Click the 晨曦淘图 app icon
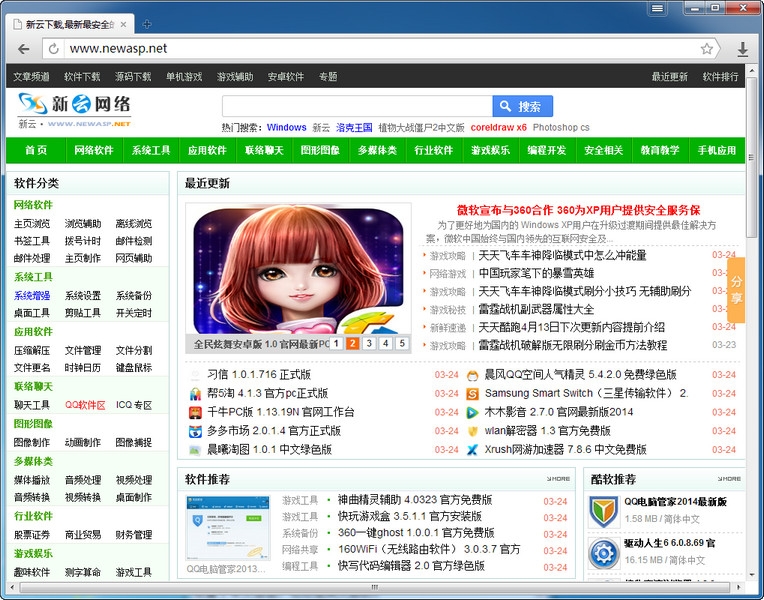Viewport: 764px width, 600px height. tap(195, 449)
